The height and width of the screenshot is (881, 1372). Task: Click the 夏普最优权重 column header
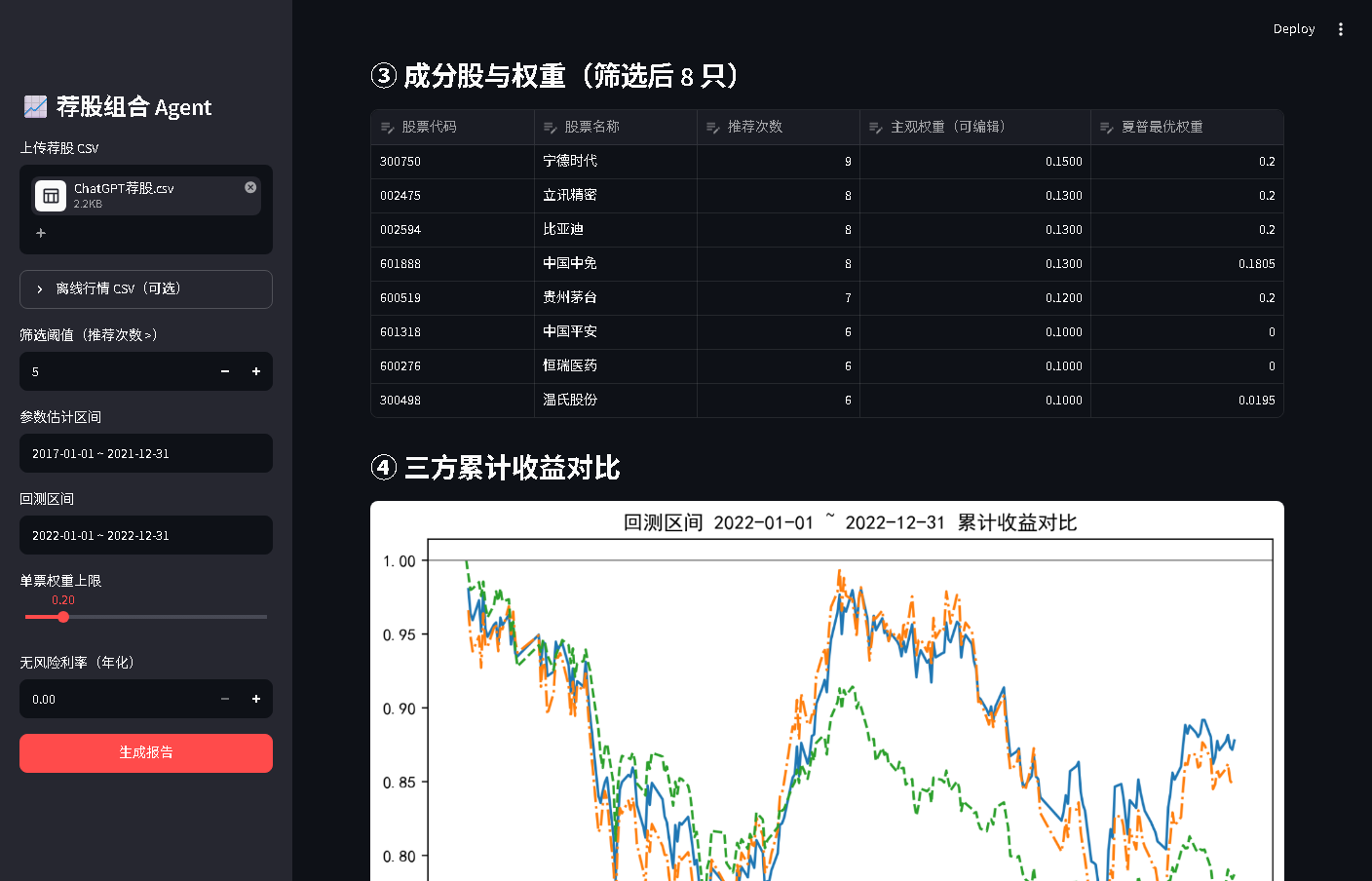coord(1187,127)
